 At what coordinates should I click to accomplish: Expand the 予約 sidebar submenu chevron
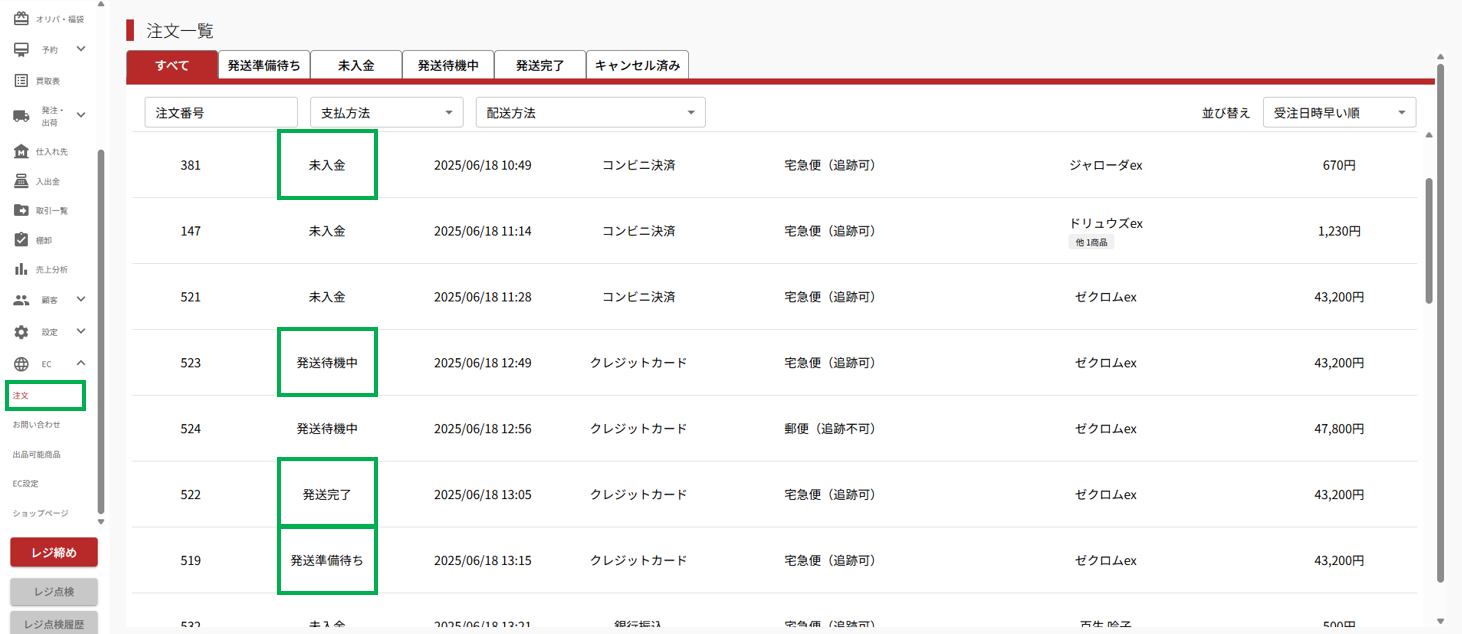(81, 49)
